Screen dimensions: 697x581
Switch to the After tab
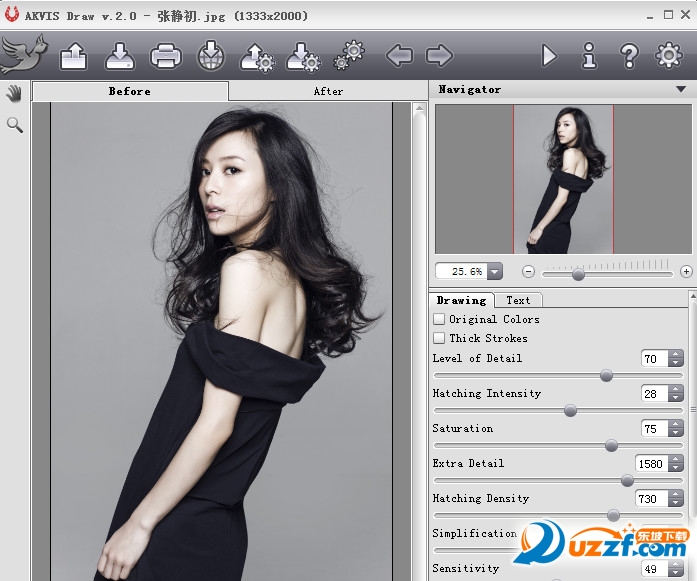point(328,92)
